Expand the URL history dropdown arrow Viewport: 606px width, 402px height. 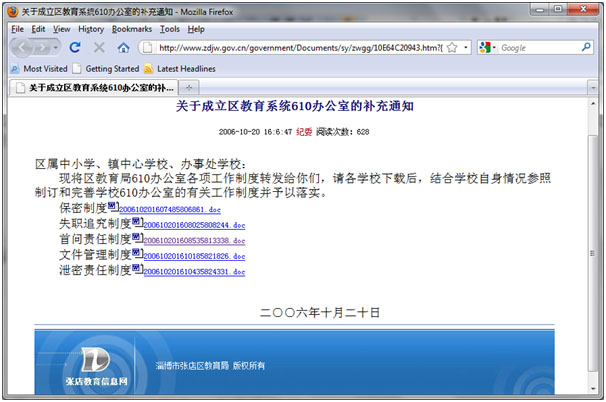pyautogui.click(x=466, y=48)
